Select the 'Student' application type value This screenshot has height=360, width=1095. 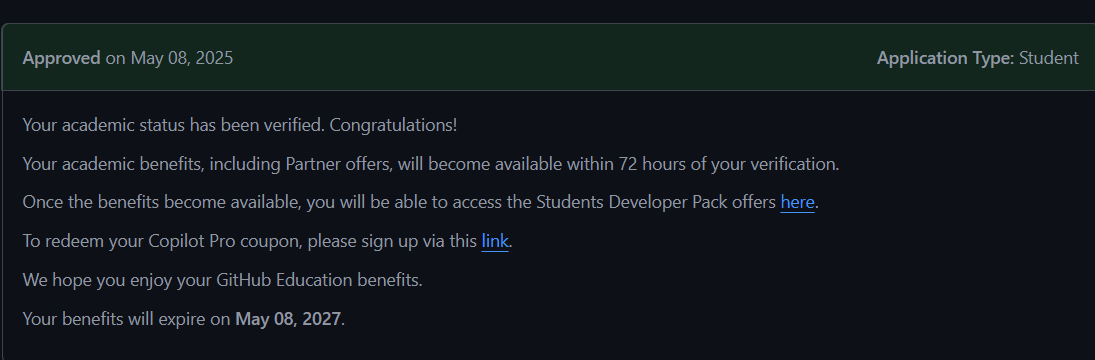1048,58
